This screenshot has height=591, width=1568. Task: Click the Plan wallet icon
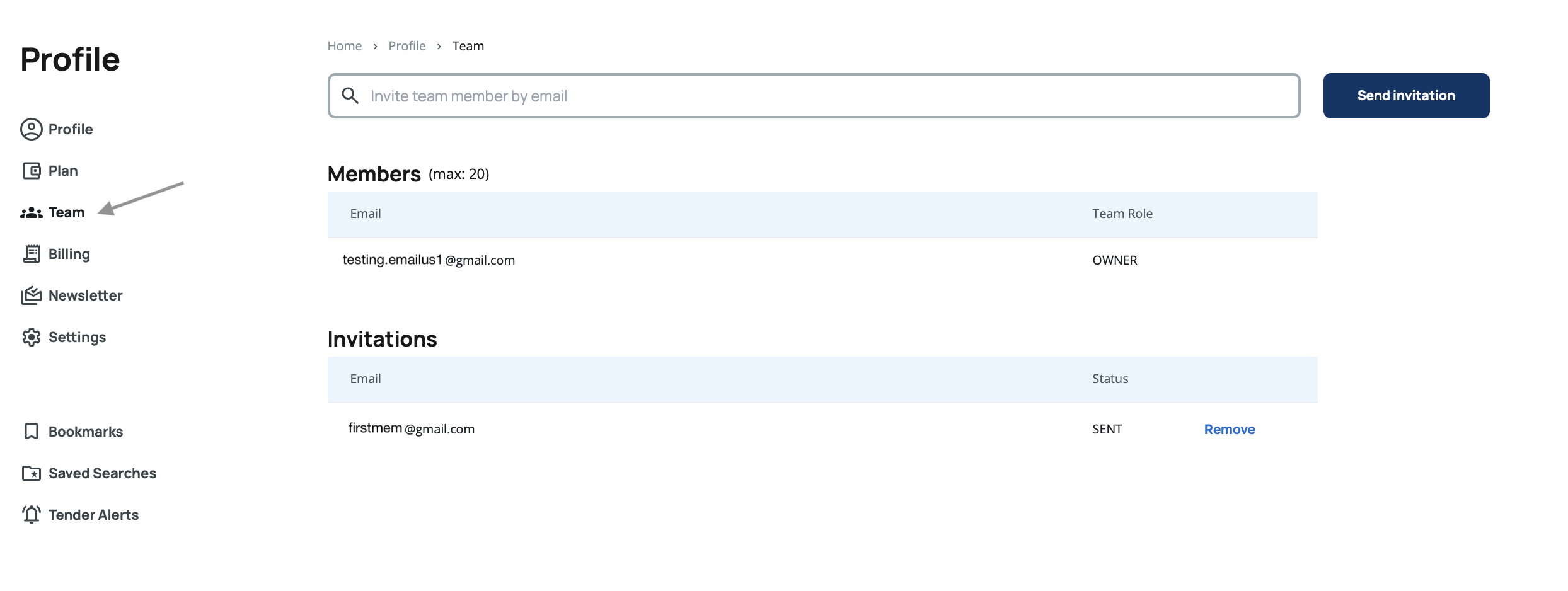coord(32,171)
